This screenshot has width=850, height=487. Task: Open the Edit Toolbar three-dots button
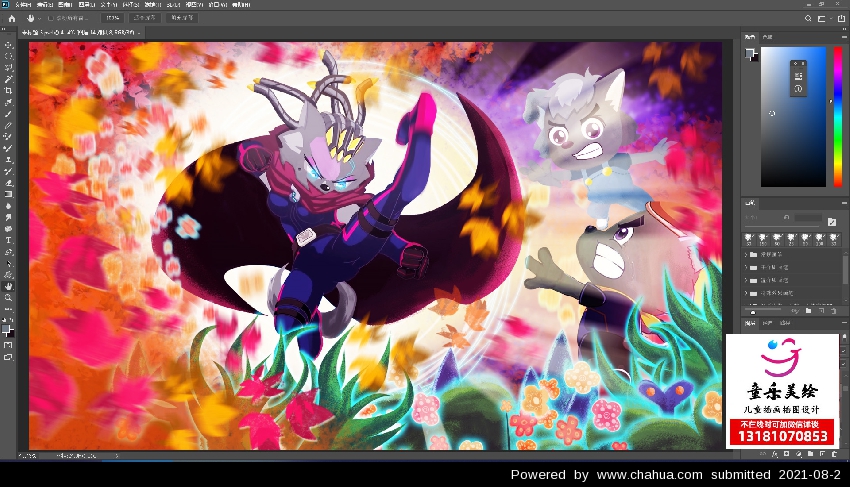point(8,309)
